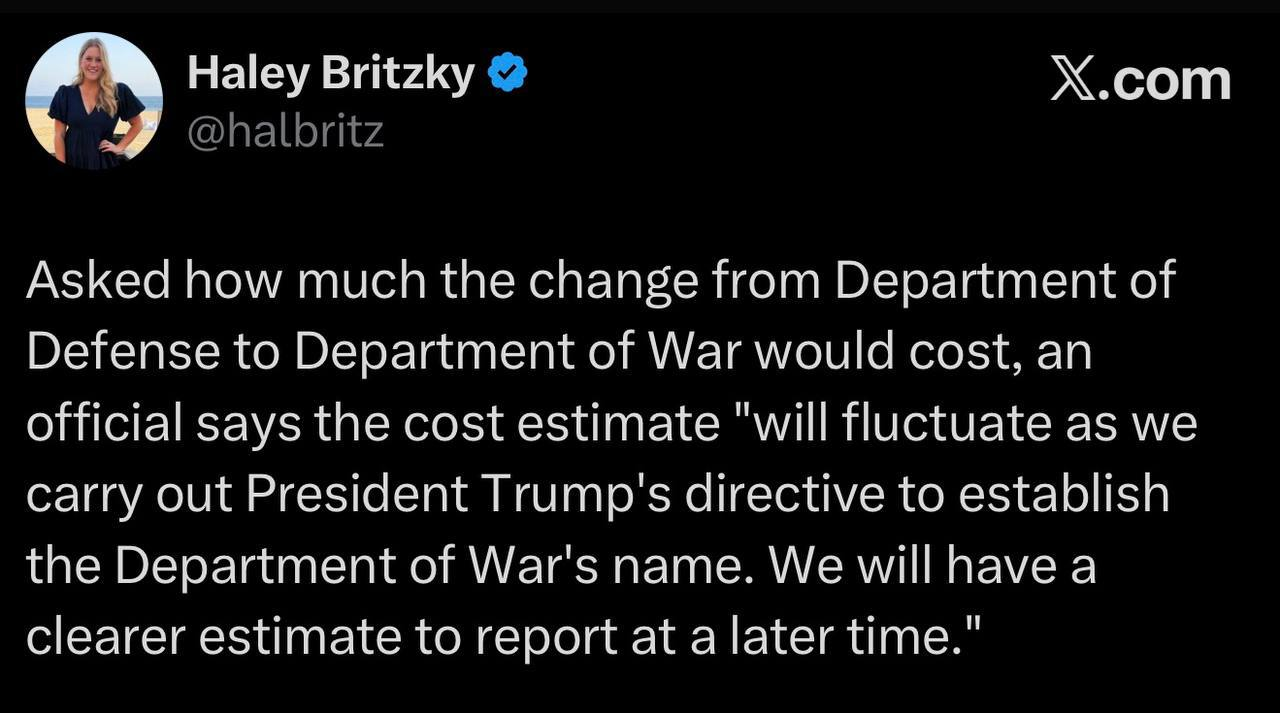Click the phrase 'would cost, an'
This screenshot has width=1280, height=713.
(x=916, y=353)
